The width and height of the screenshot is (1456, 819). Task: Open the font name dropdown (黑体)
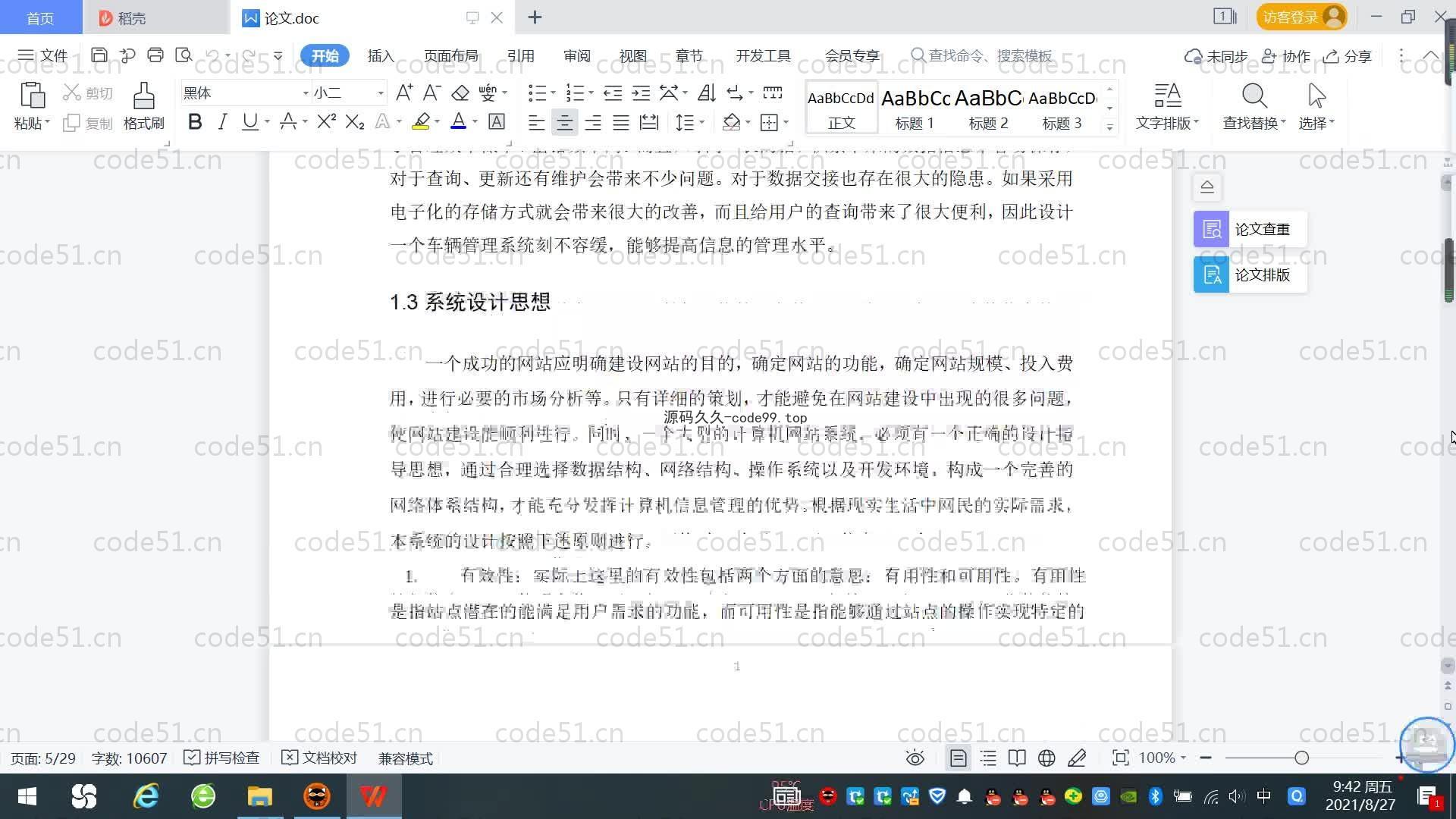tap(306, 93)
